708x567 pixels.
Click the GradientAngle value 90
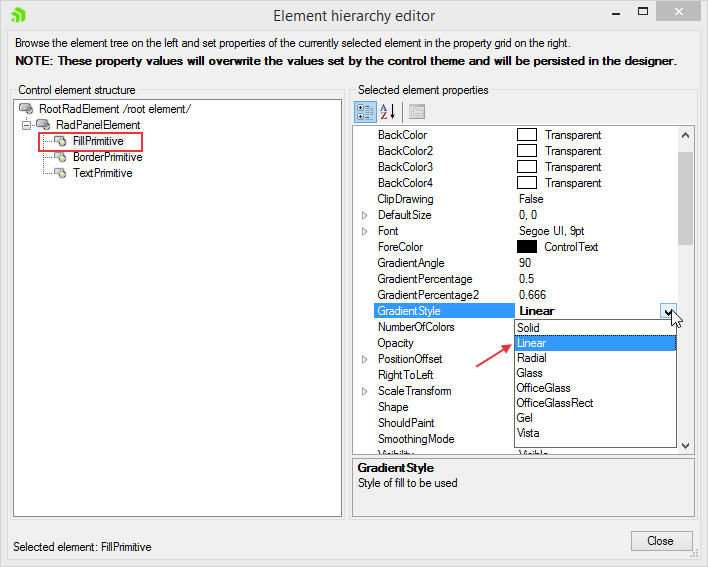525,263
